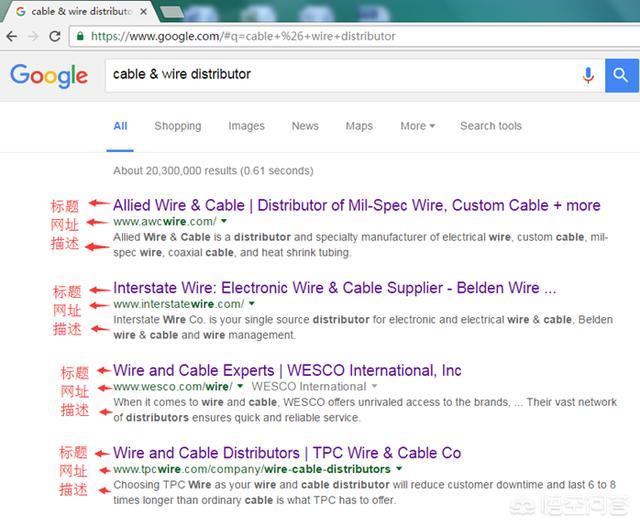The height and width of the screenshot is (527, 640).
Task: Expand dropdown arrow next to wesco.com/wire
Action: pos(240,386)
